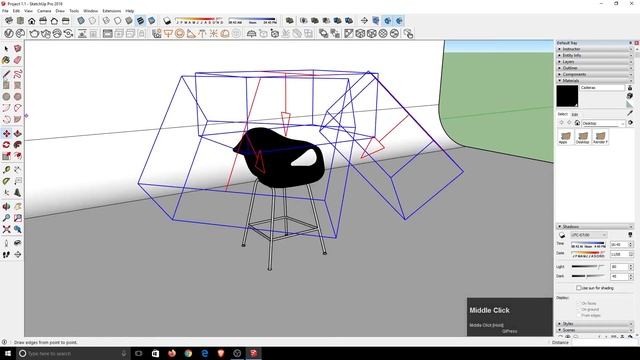Screen dimensions: 640x360
Task: Choose the Paint Bucket tool
Action: coord(6,60)
